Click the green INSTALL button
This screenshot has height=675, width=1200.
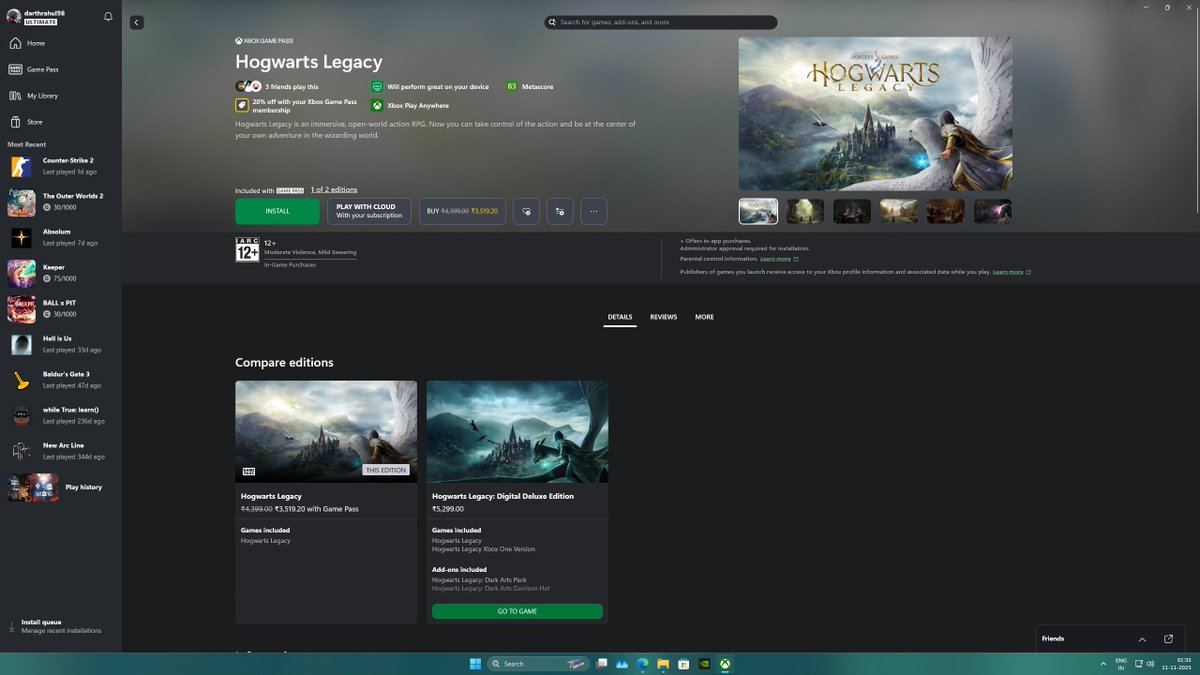[x=277, y=211]
